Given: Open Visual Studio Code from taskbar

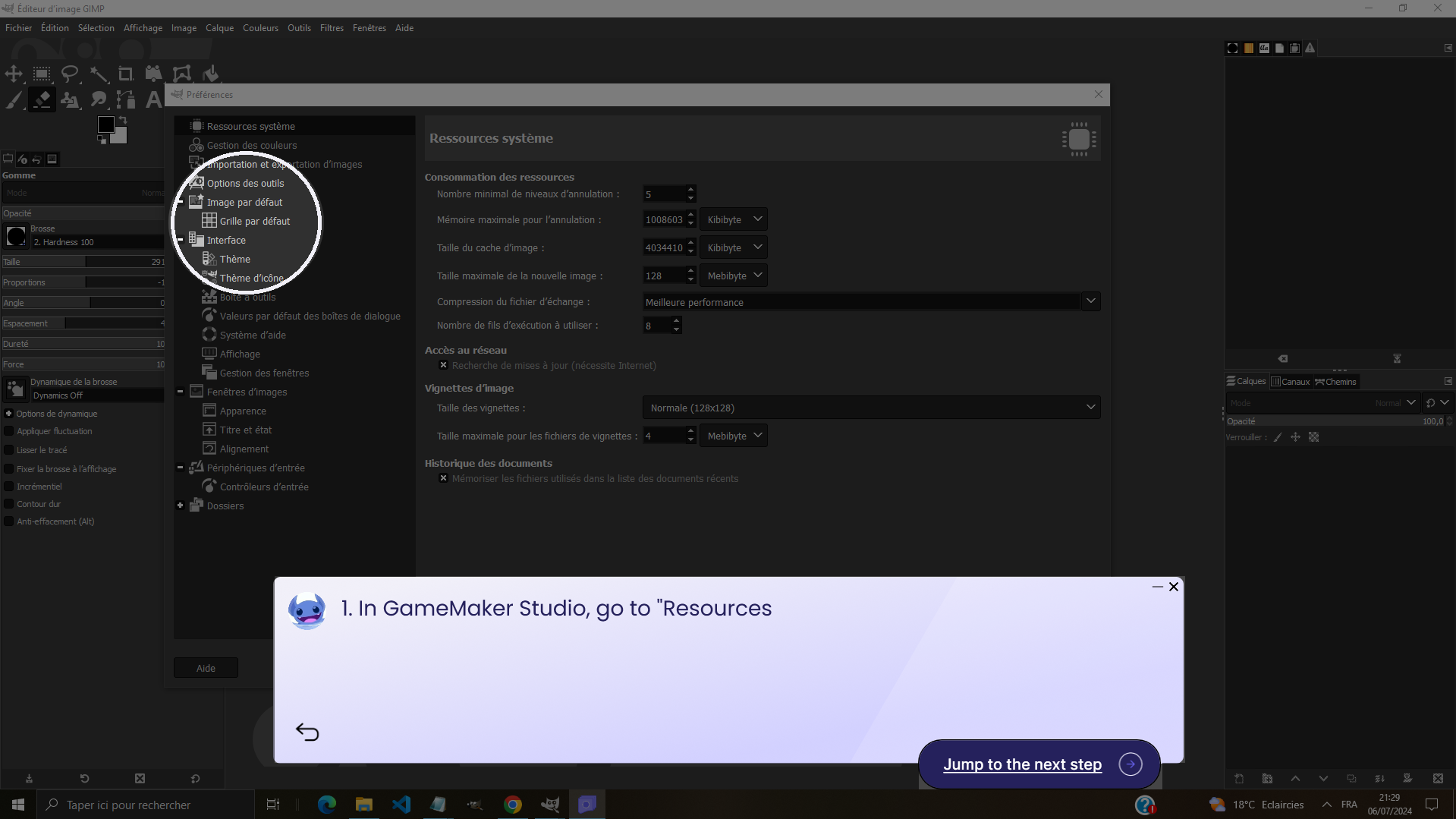Looking at the screenshot, I should point(401,805).
